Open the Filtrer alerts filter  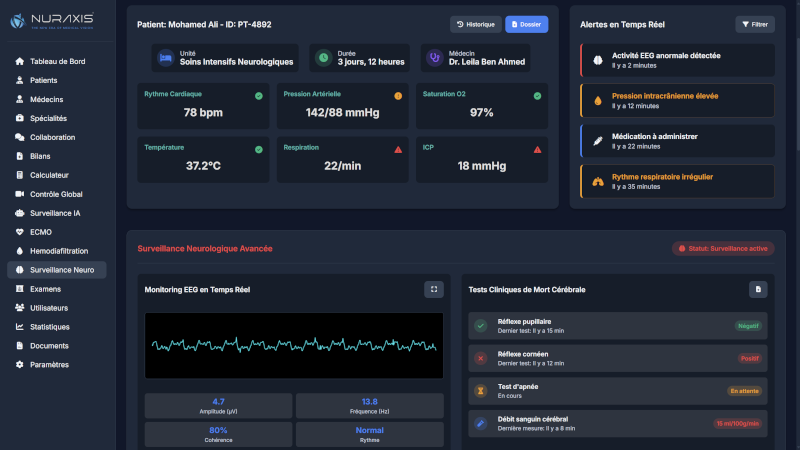754,24
